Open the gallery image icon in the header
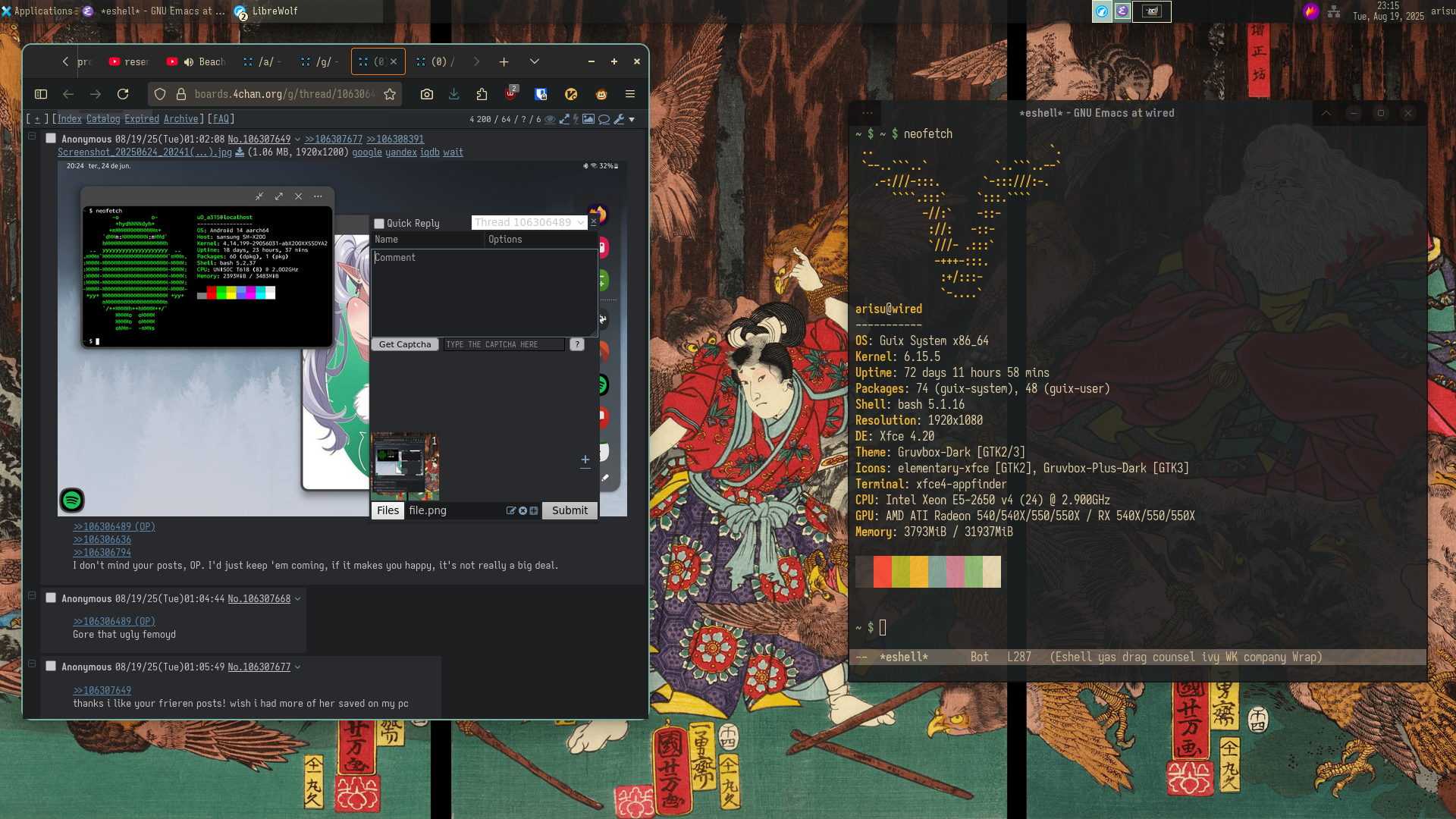Screen dimensions: 1456x819 click(588, 119)
